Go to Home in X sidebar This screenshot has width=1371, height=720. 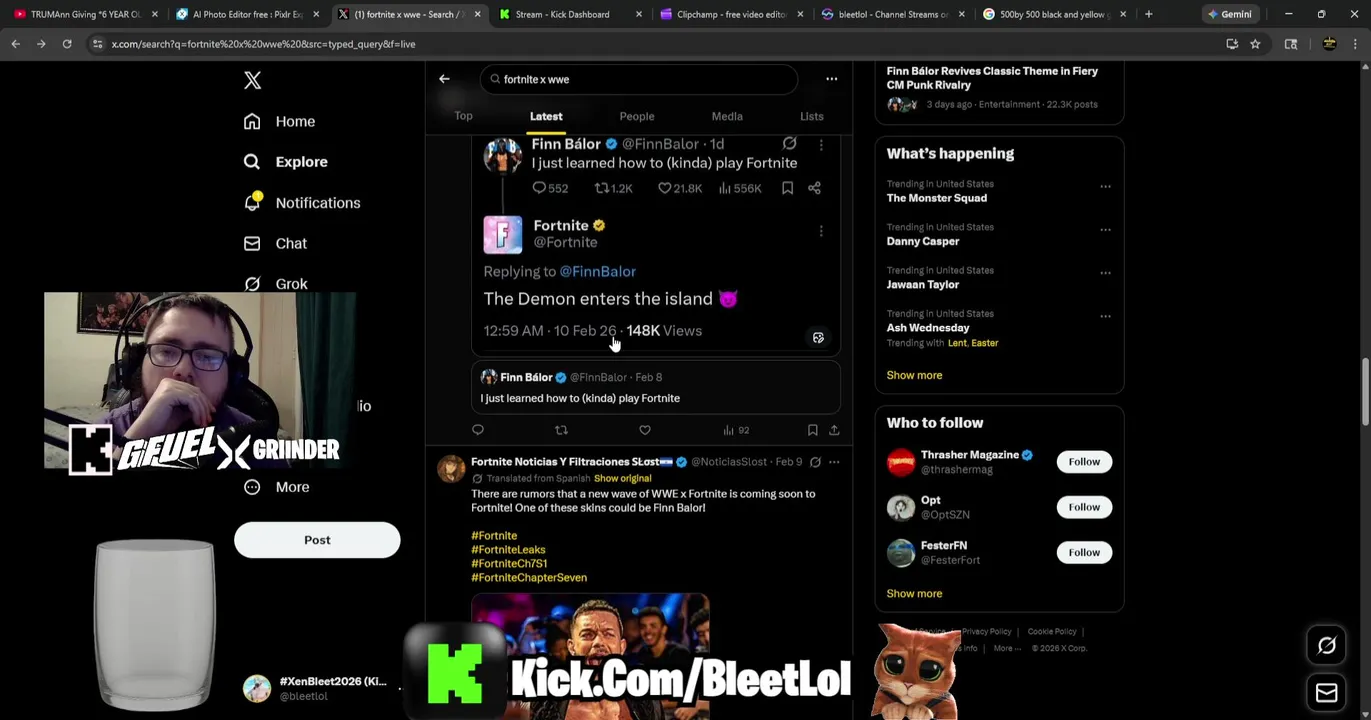tap(280, 121)
